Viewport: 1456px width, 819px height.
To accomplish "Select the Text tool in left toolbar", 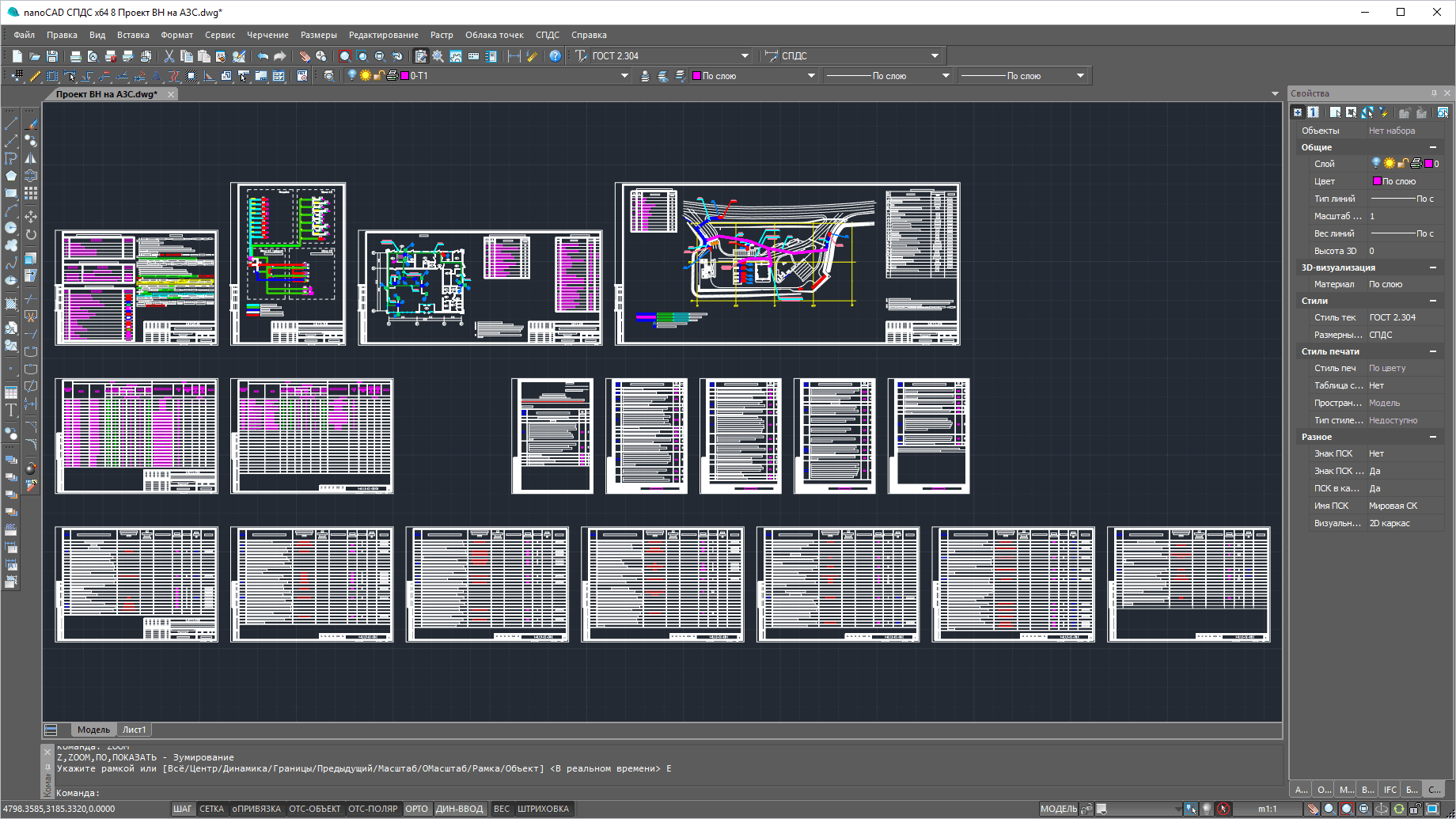I will [11, 410].
